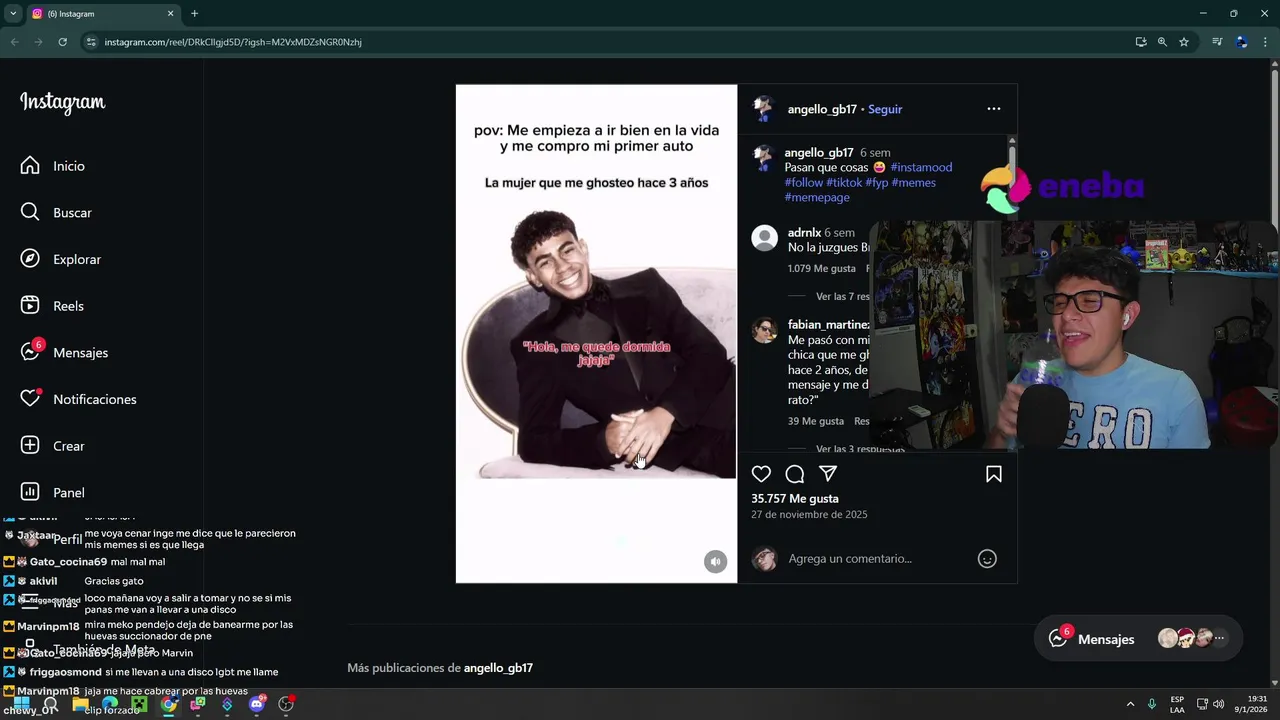Mute or unmute the reel audio
The width and height of the screenshot is (1280, 720).
click(715, 562)
